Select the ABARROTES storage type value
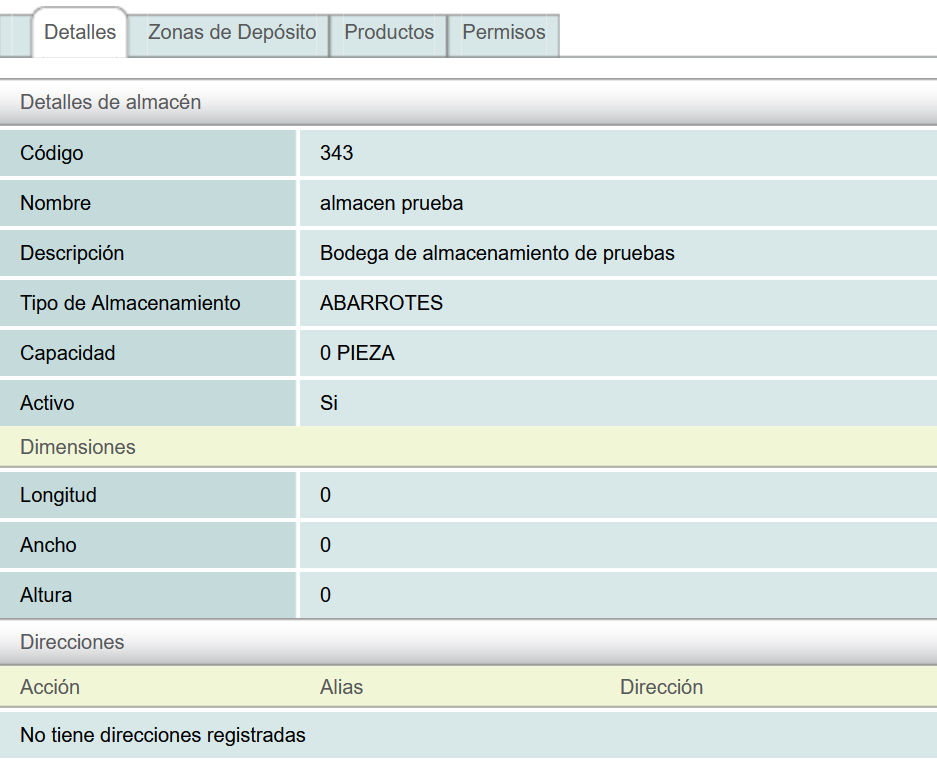Image resolution: width=937 pixels, height=771 pixels. [x=381, y=303]
